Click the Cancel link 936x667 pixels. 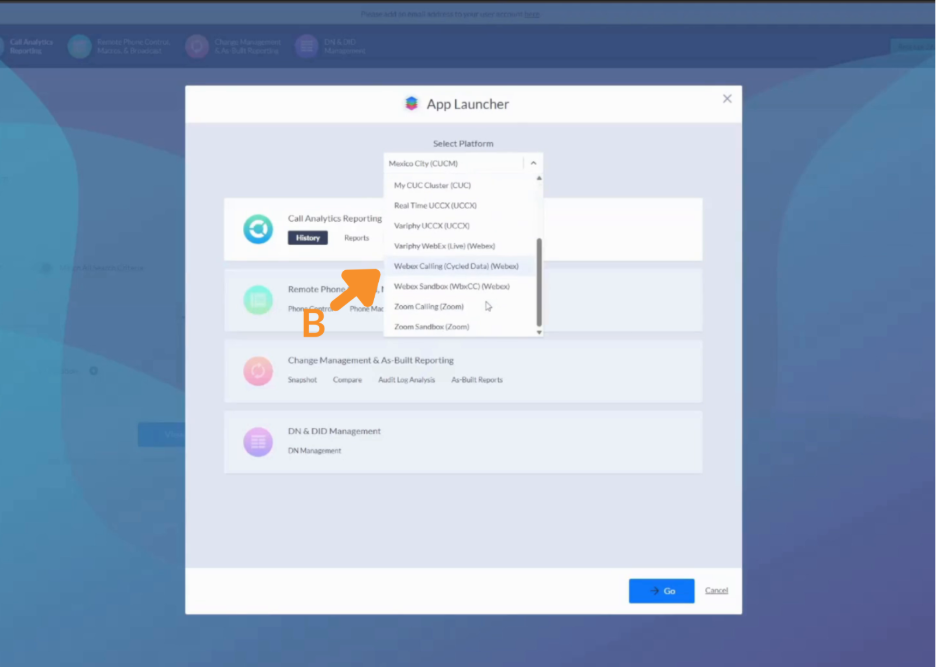(716, 591)
